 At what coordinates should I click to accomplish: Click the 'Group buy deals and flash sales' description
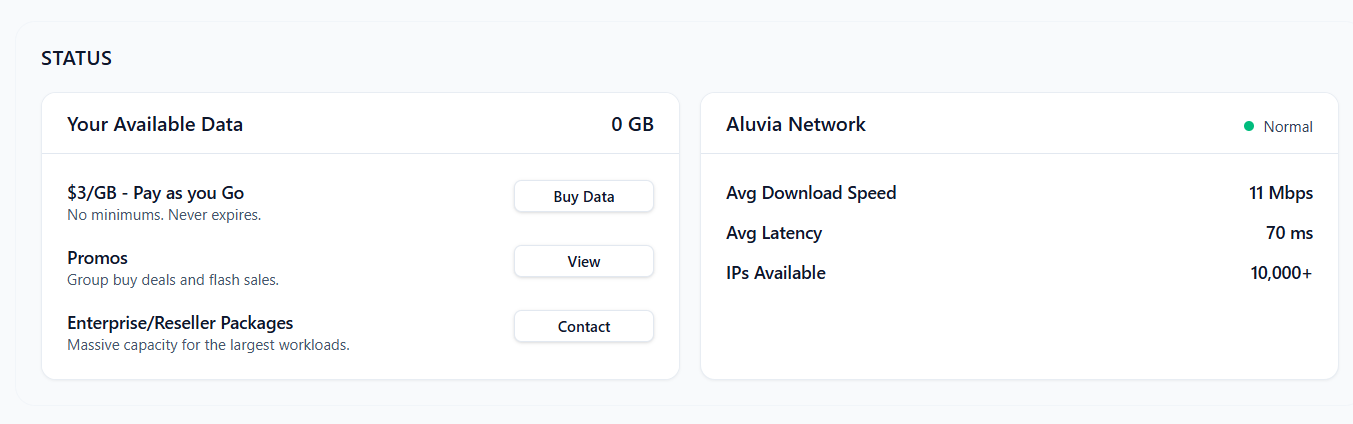pos(173,280)
